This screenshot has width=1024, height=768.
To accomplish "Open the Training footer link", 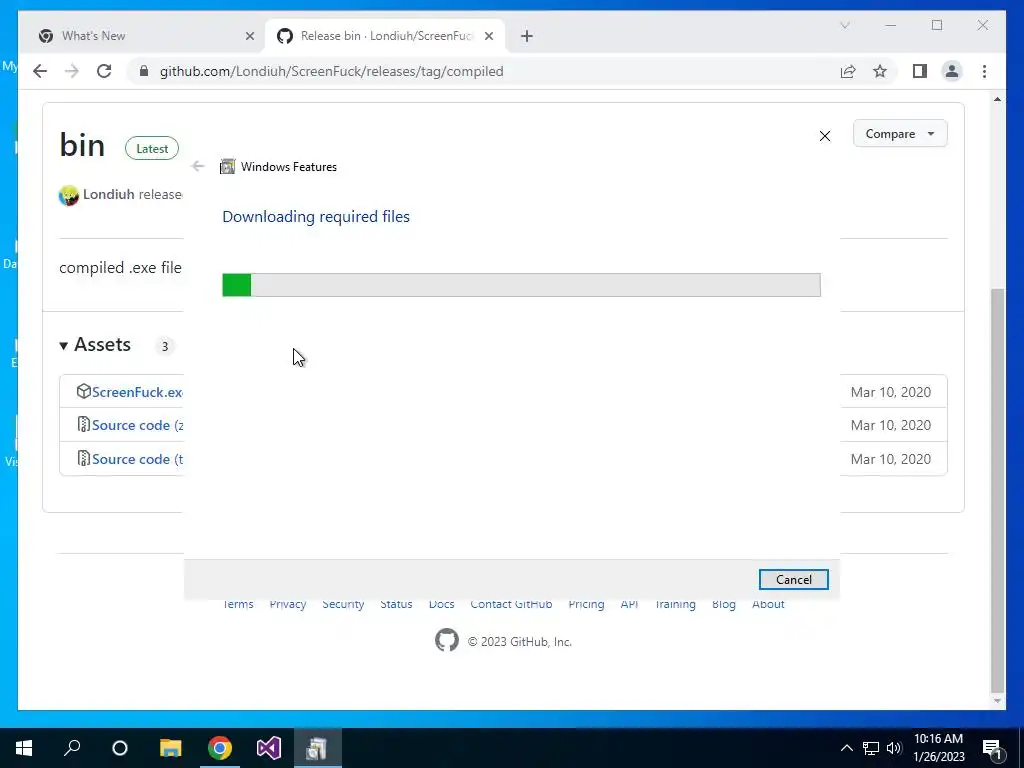I will point(675,605).
